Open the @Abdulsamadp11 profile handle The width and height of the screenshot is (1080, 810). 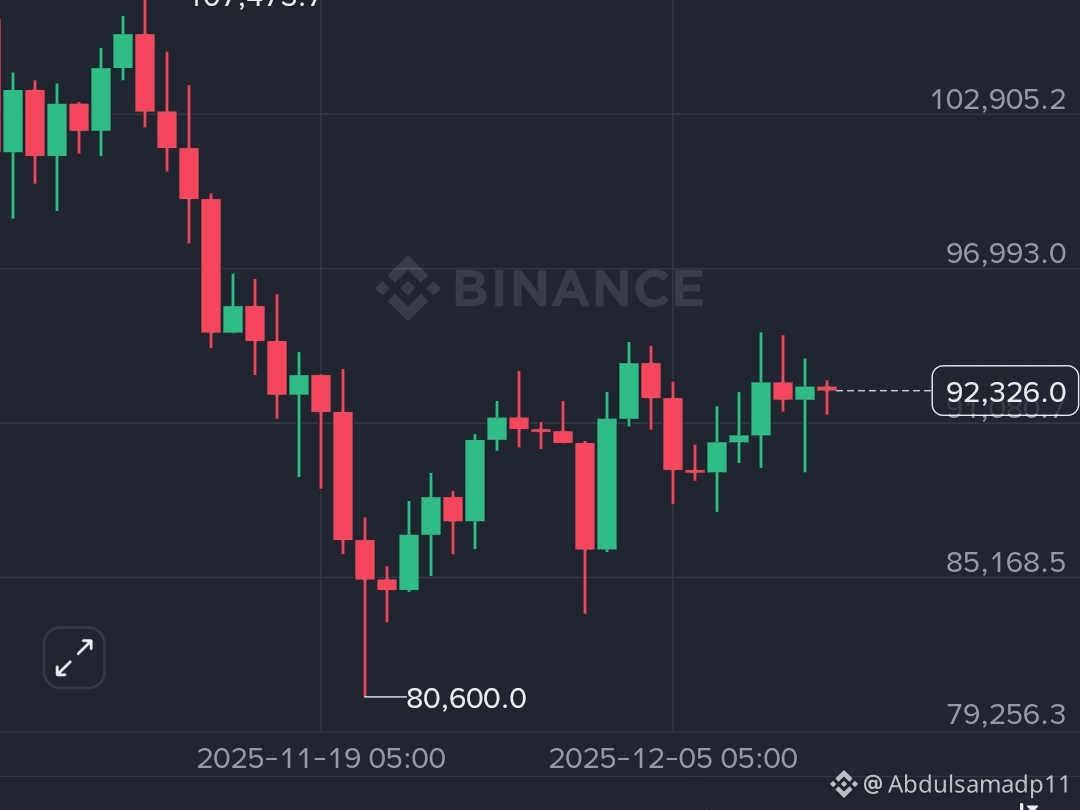(966, 784)
